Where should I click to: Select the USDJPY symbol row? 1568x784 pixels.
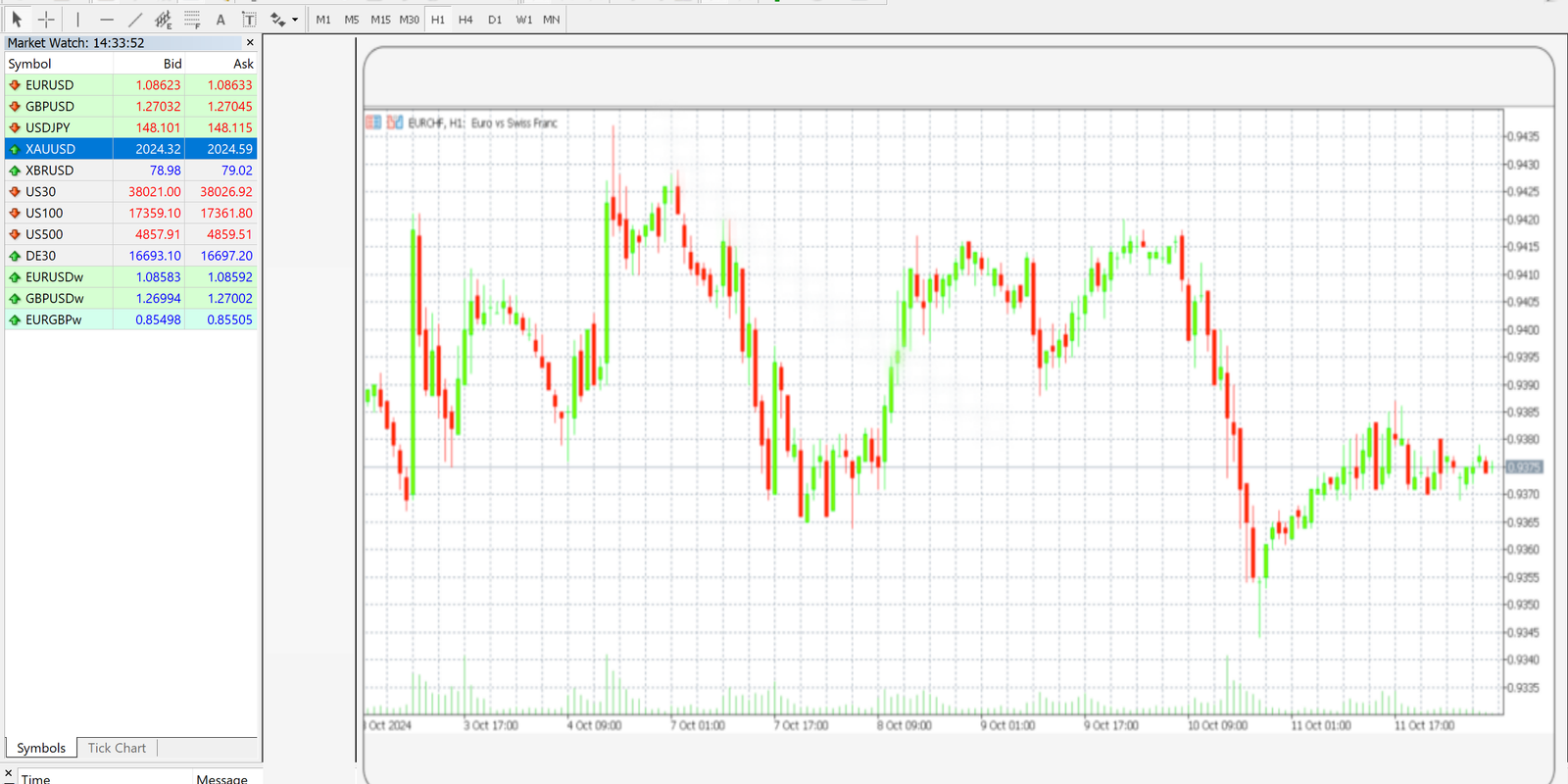click(131, 127)
